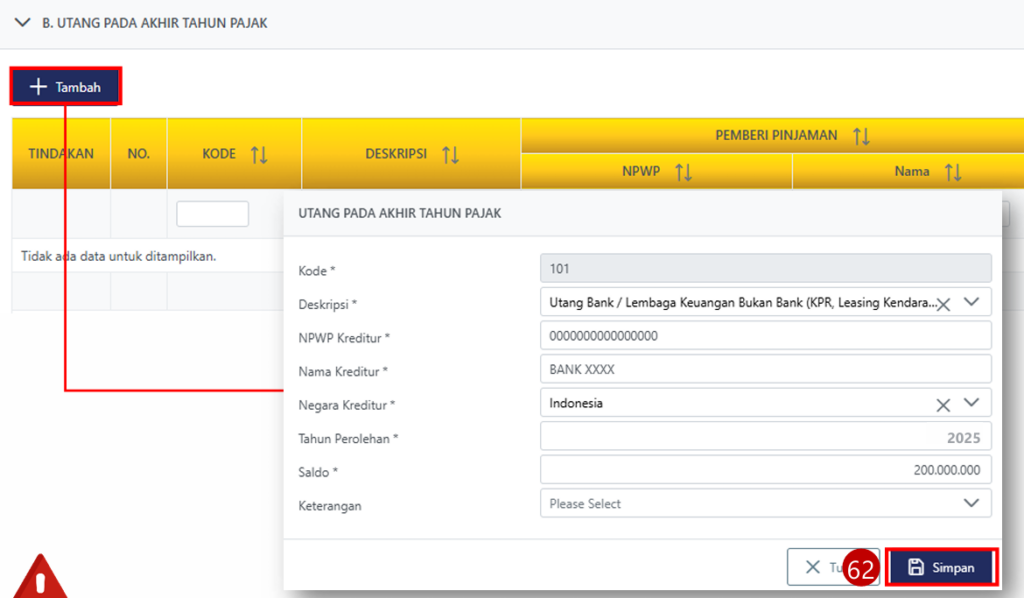Open the Deskripsi dropdown list
Screen dimensions: 1024x598
[x=972, y=301]
